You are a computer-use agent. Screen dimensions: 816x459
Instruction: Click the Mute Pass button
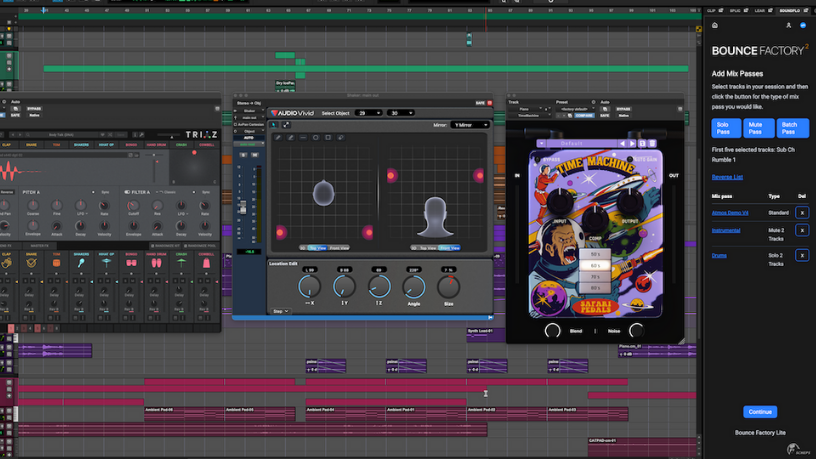pyautogui.click(x=759, y=128)
